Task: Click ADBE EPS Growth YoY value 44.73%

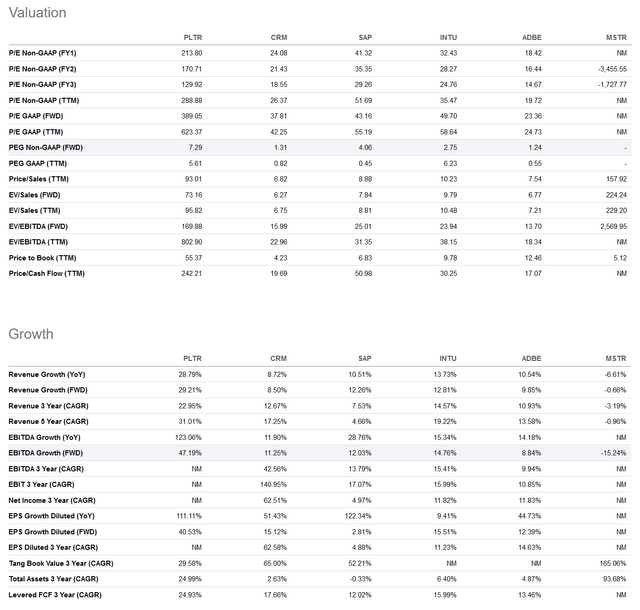Action: [529, 516]
